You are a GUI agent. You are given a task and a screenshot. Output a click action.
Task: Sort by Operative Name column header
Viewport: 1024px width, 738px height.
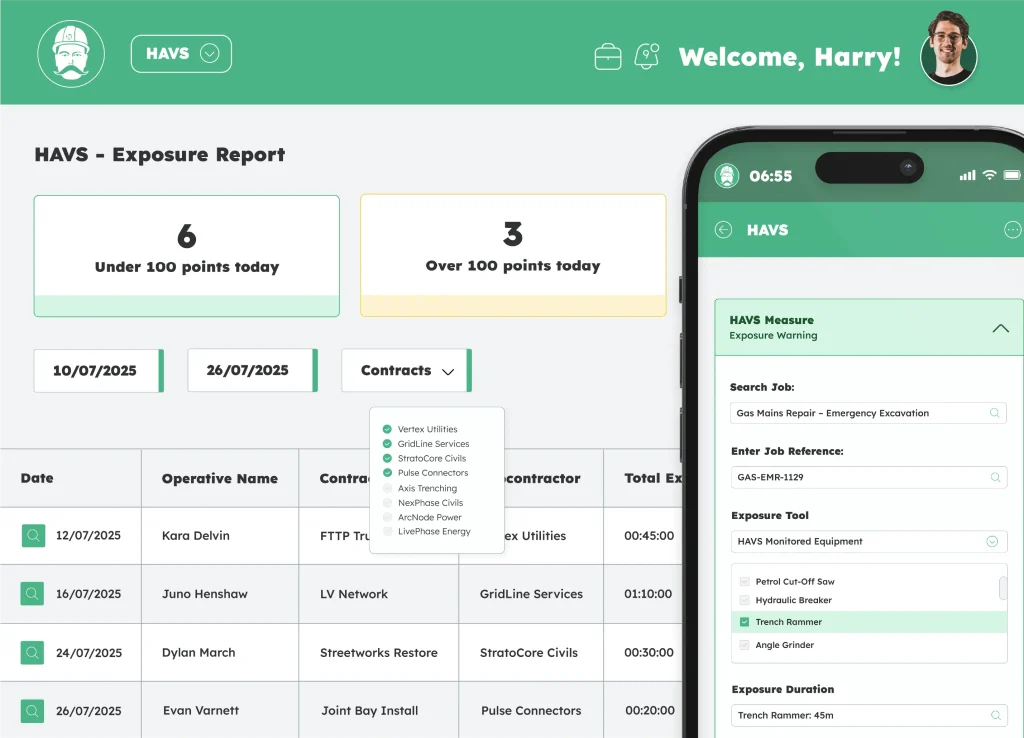(x=219, y=479)
